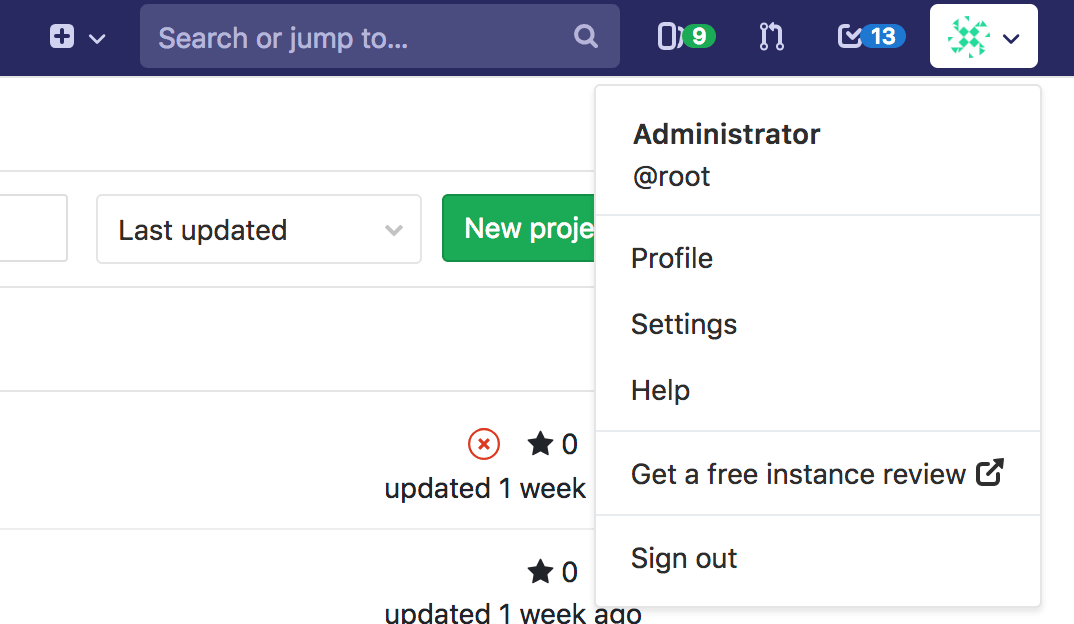Star the project with zero stars
Screen dimensions: 1074x624
coord(541,444)
